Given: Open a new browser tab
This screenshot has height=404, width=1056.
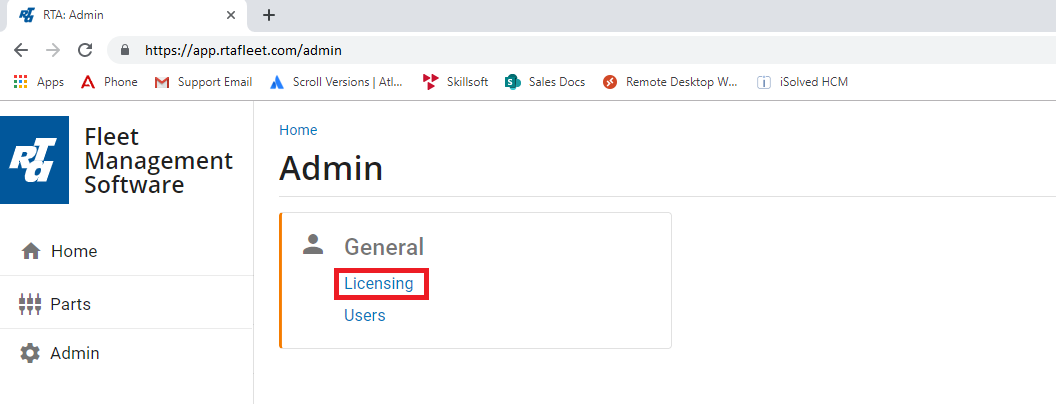Looking at the screenshot, I should point(268,15).
